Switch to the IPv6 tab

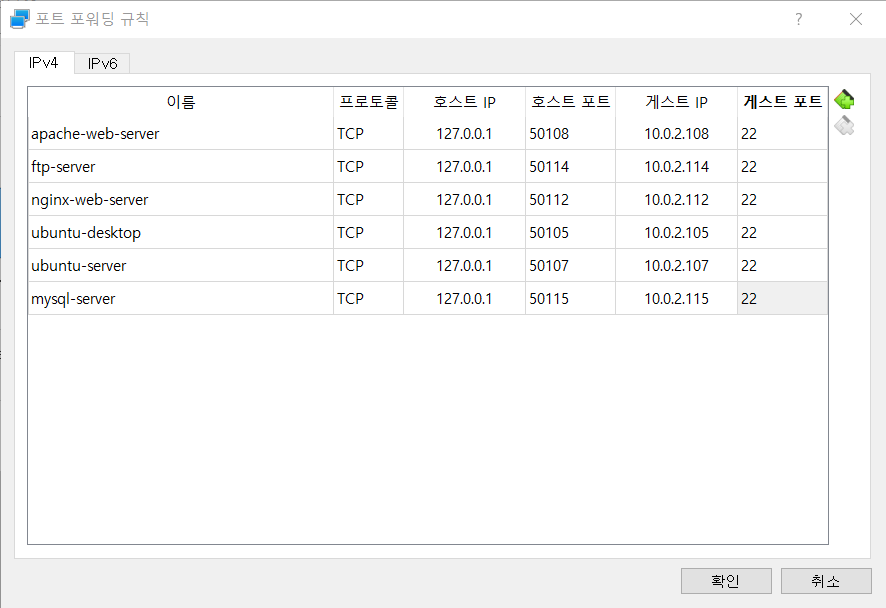tap(102, 64)
